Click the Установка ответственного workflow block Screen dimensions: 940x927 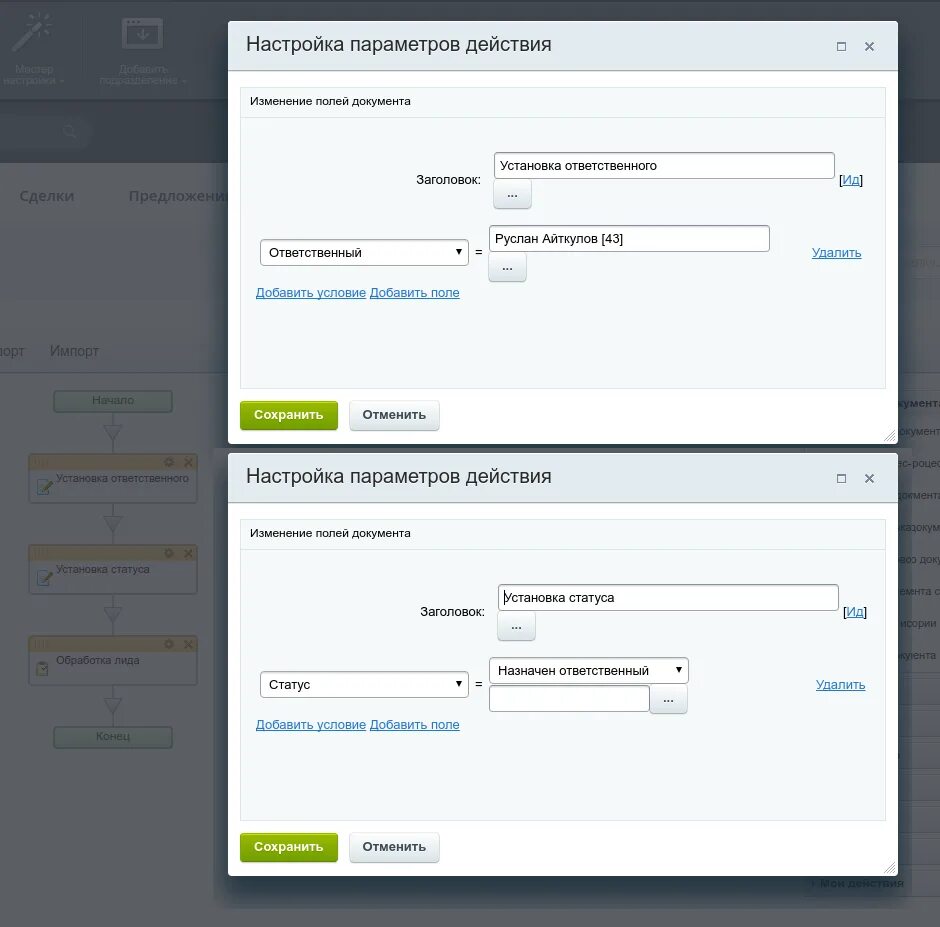(113, 478)
